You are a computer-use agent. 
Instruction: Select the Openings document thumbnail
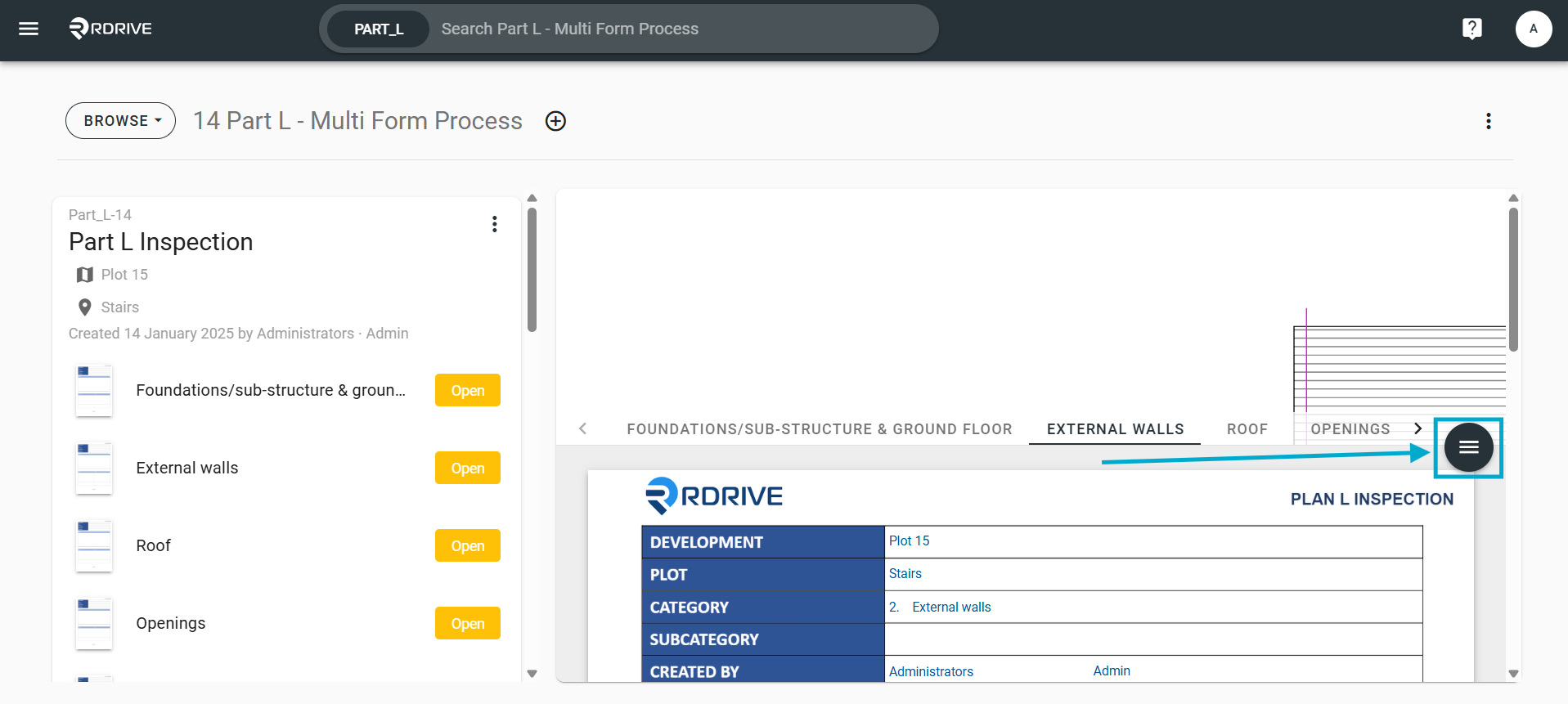[94, 624]
